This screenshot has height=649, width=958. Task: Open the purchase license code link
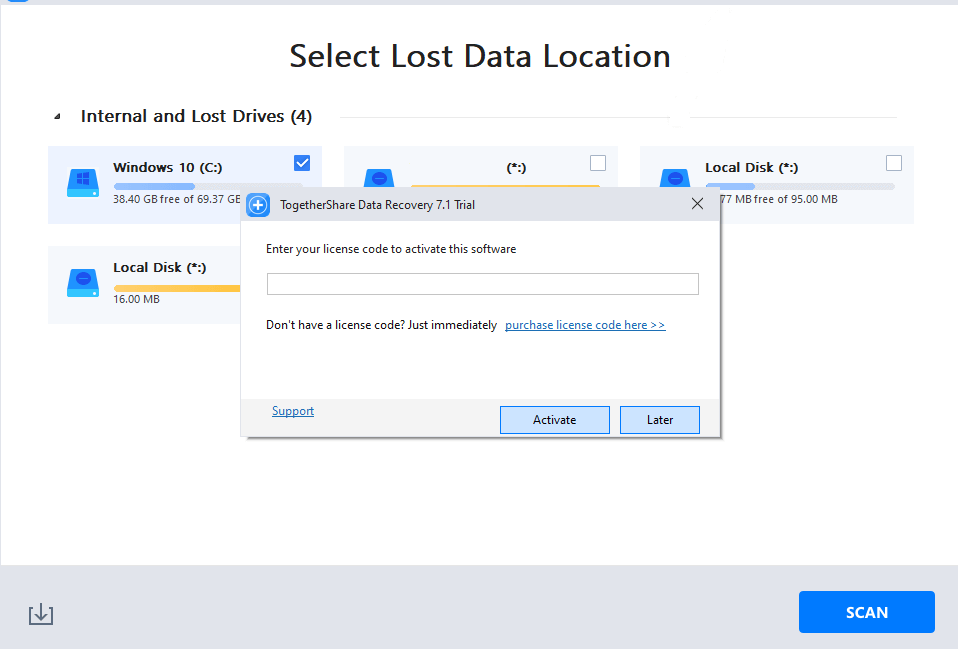(585, 325)
